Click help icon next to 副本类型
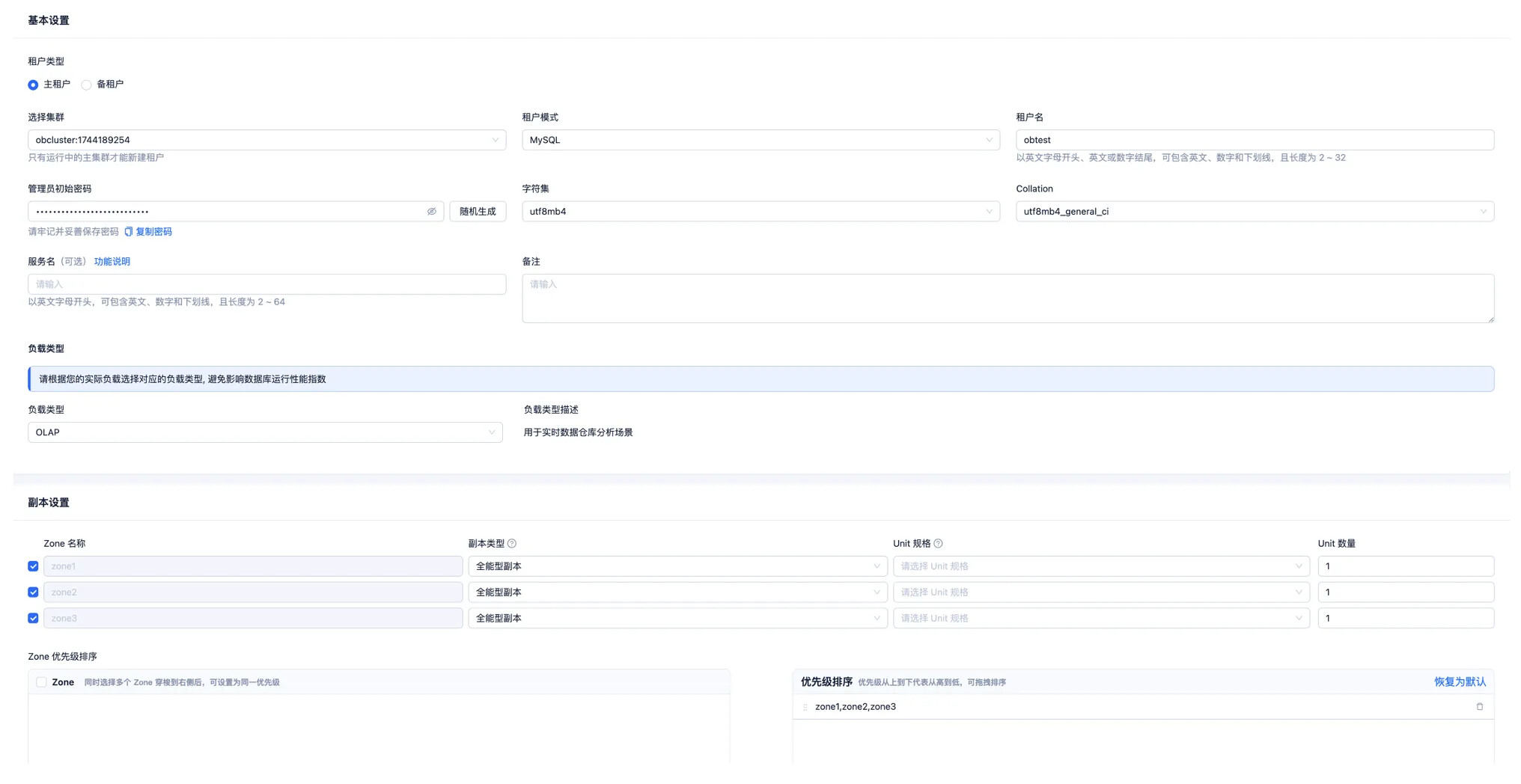This screenshot has width=1521, height=784. tap(512, 544)
